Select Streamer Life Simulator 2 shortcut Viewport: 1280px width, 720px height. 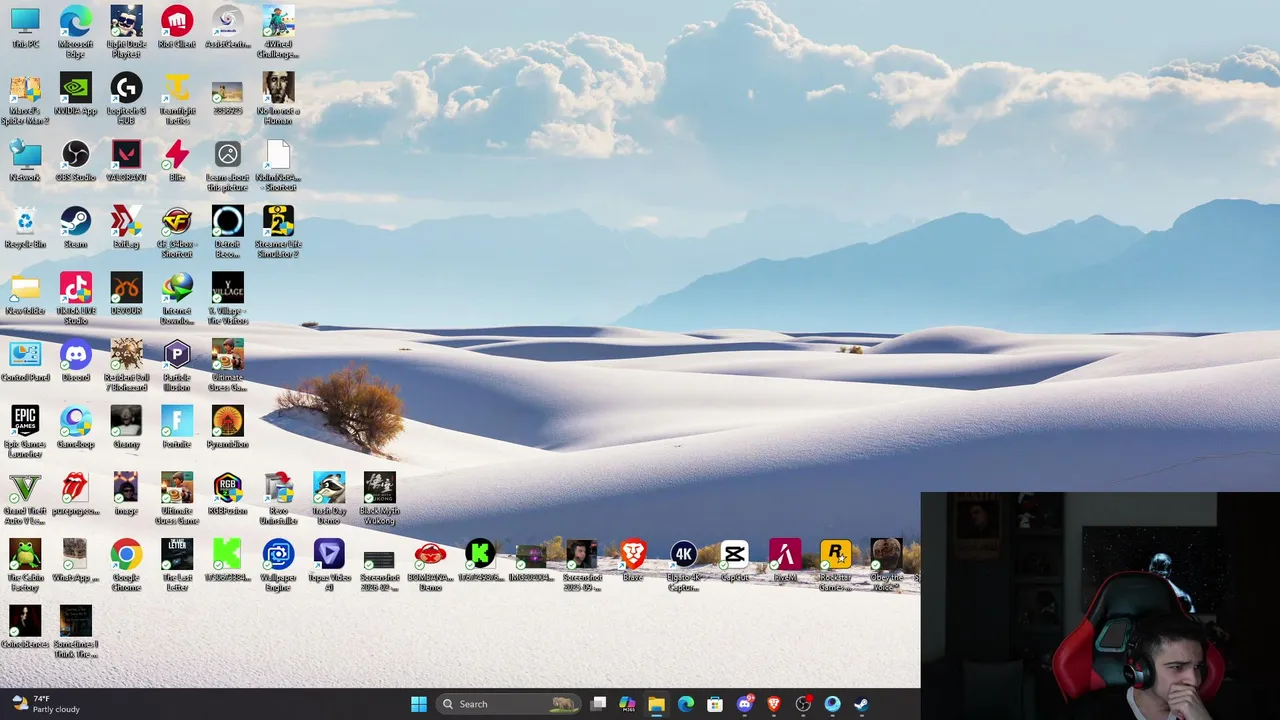point(278,233)
